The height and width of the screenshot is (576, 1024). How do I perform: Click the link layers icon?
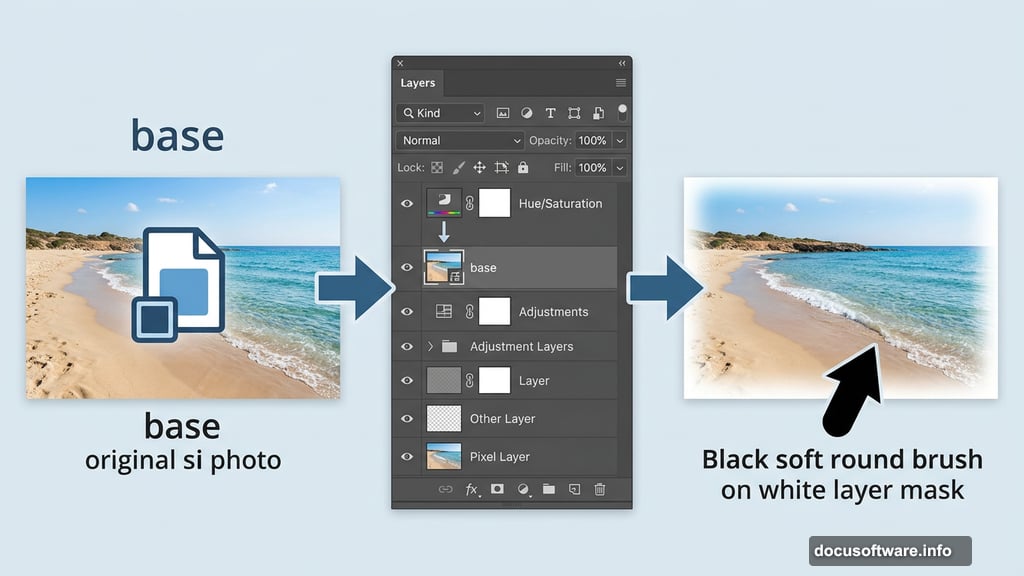447,490
